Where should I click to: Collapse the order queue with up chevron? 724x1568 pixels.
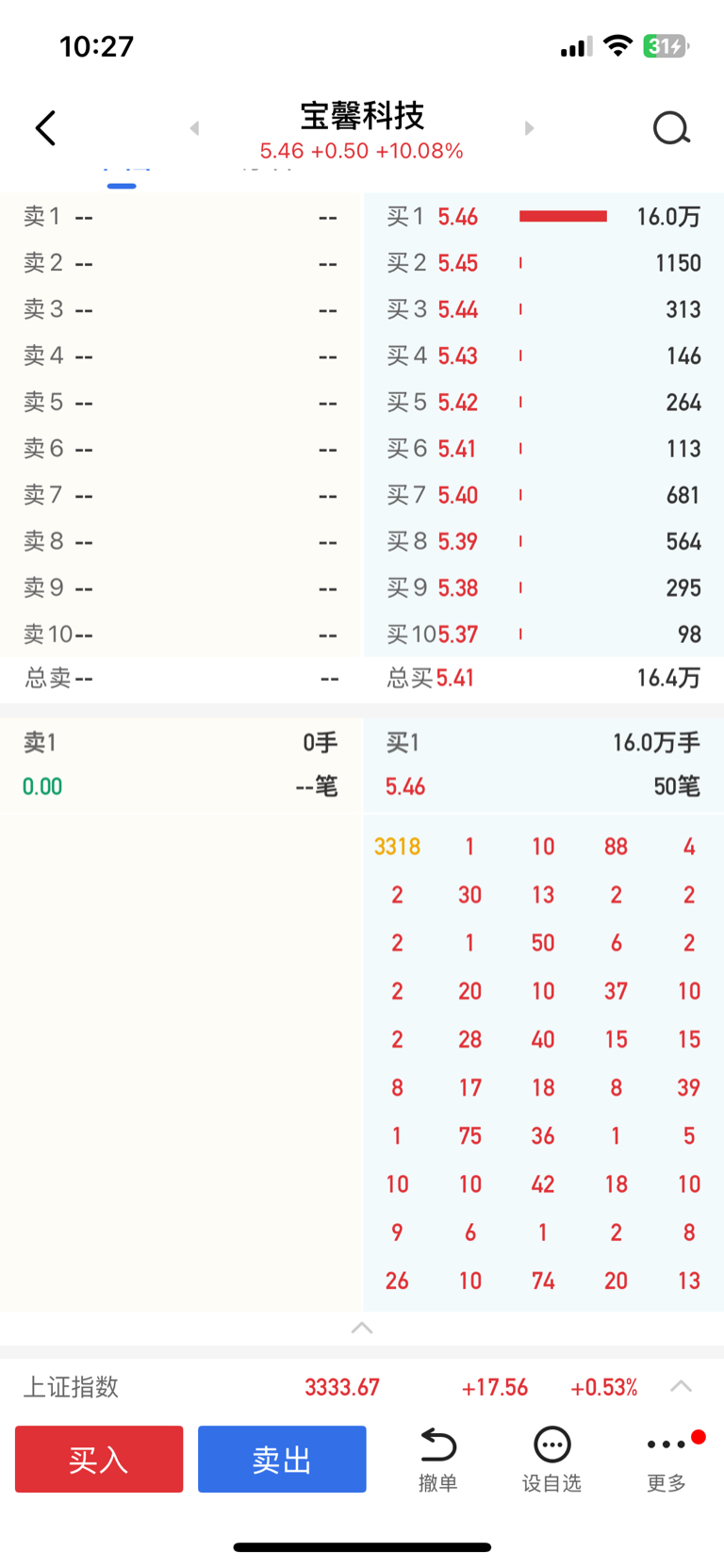362,1328
